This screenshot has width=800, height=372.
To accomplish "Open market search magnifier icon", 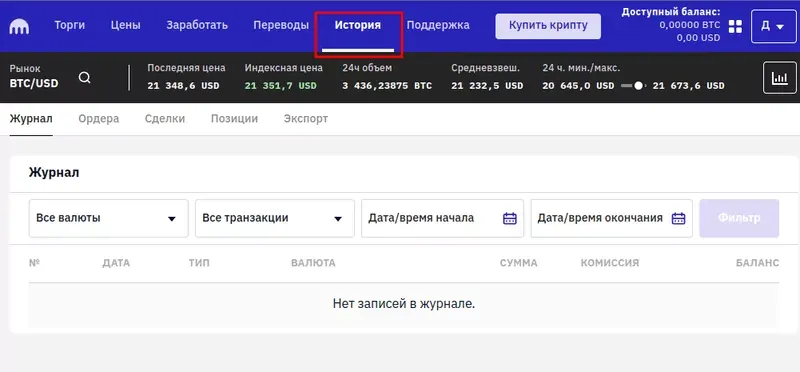I will [x=85, y=78].
